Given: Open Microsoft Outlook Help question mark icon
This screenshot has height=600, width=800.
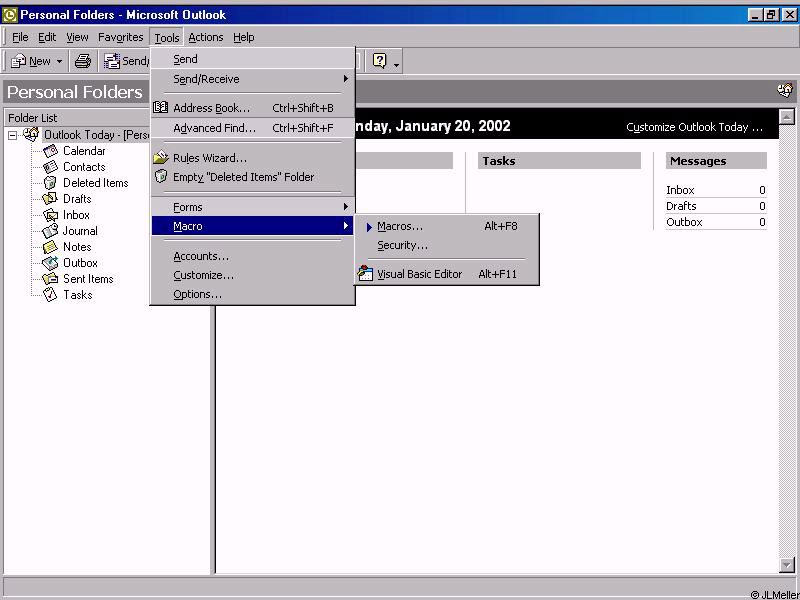Looking at the screenshot, I should pos(380,61).
